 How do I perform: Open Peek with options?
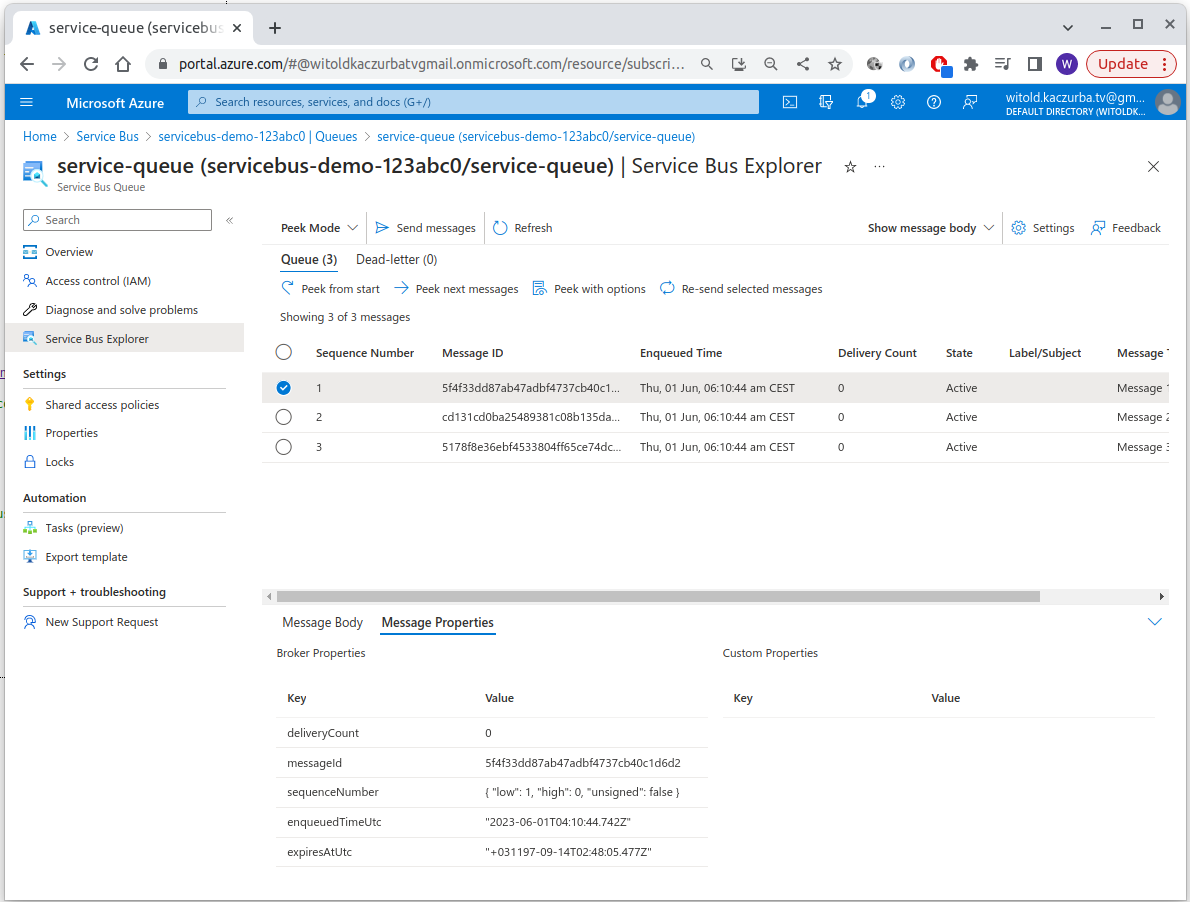(589, 289)
